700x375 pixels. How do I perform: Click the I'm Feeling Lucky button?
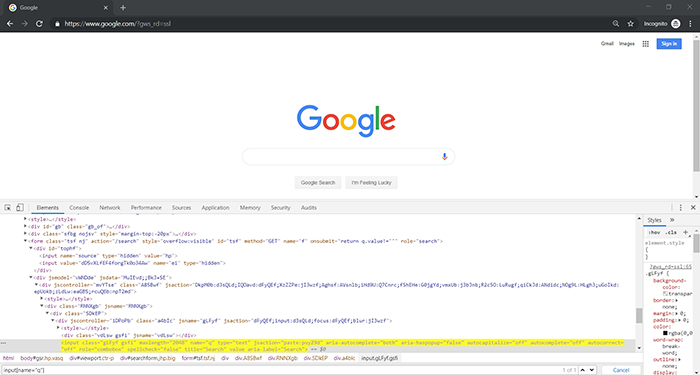click(x=371, y=183)
